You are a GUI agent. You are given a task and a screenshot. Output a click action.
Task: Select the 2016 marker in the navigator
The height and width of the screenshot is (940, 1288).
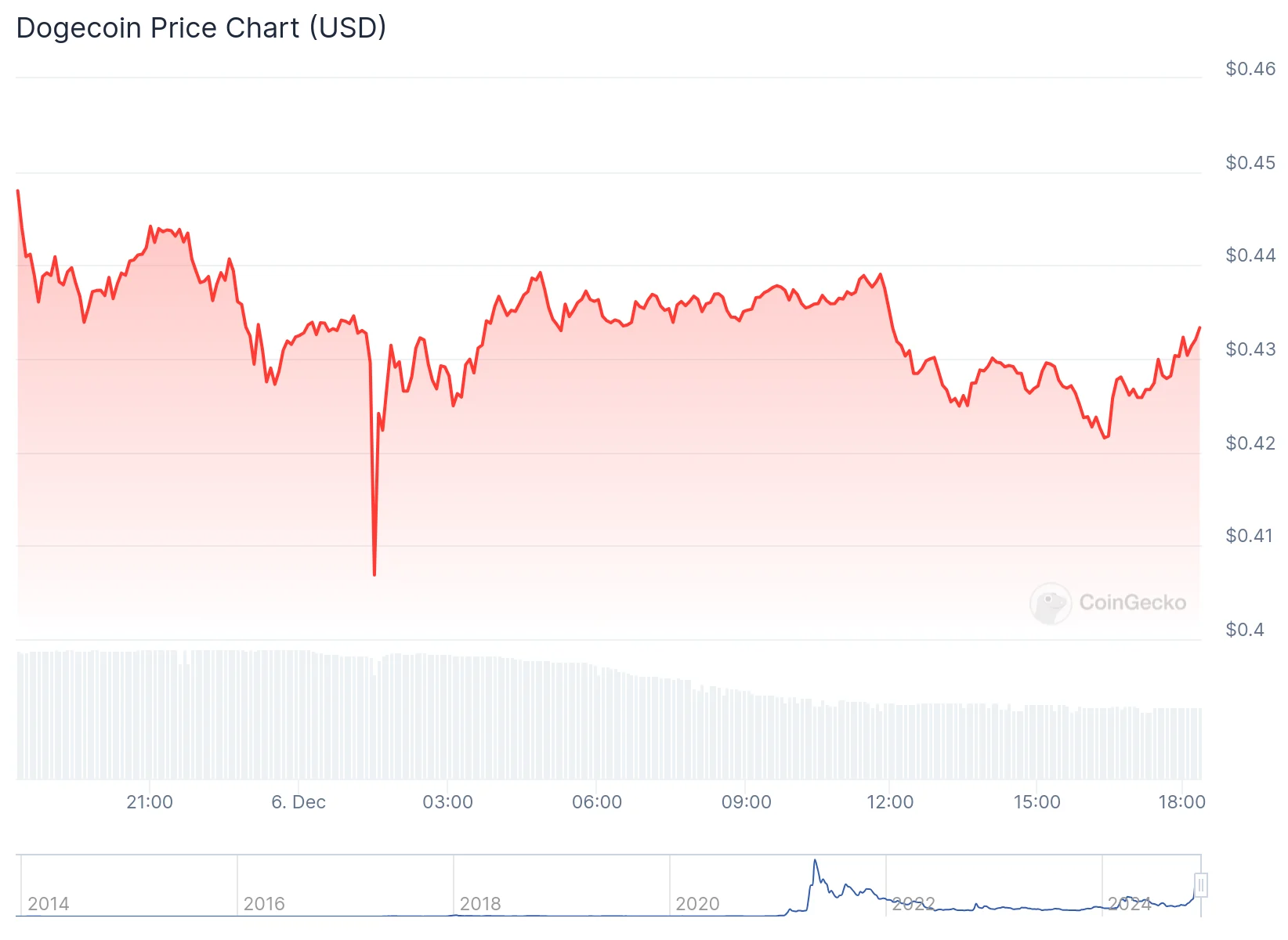pos(264,904)
